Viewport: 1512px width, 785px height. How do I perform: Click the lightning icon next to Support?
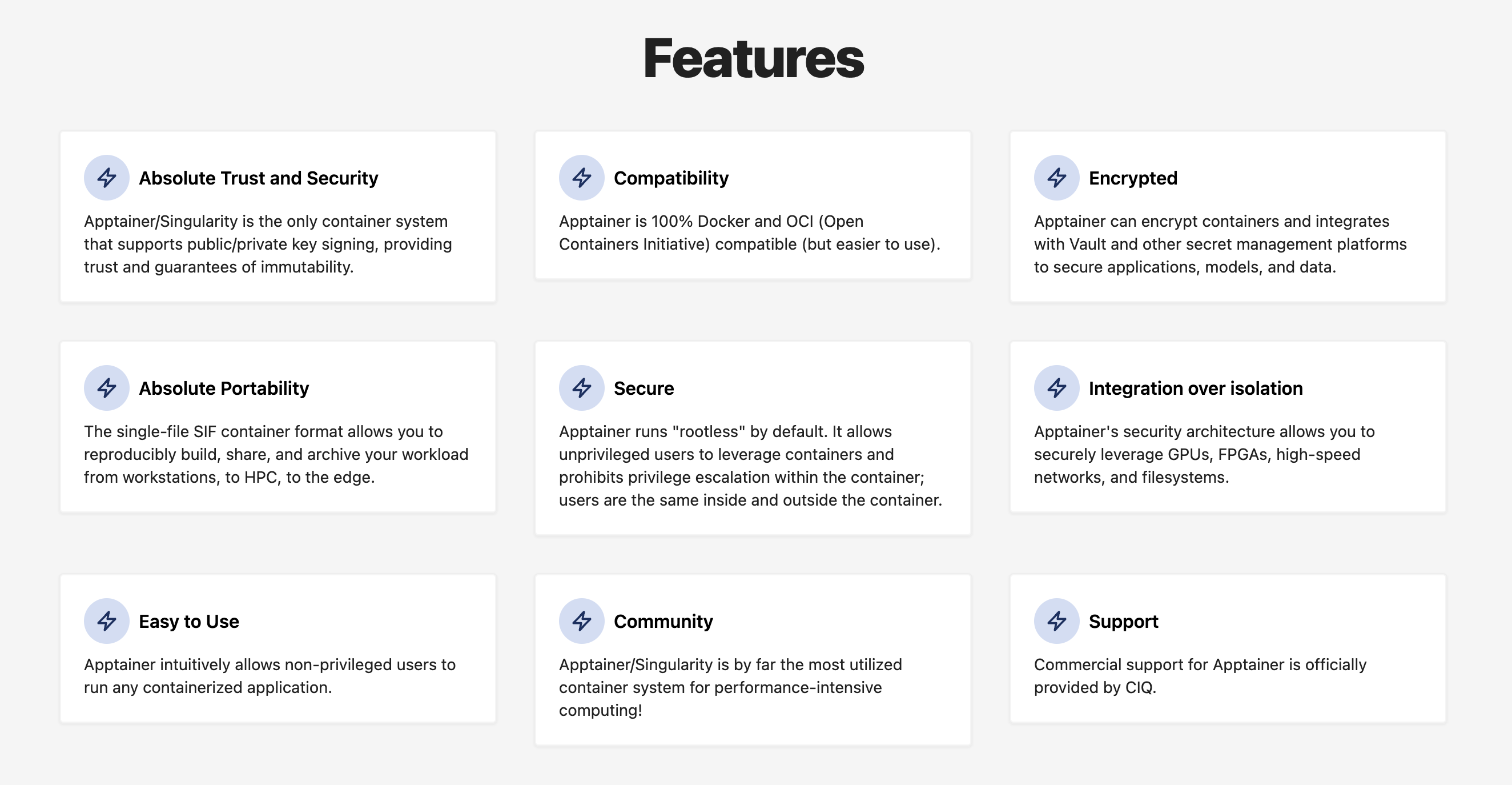tap(1056, 620)
